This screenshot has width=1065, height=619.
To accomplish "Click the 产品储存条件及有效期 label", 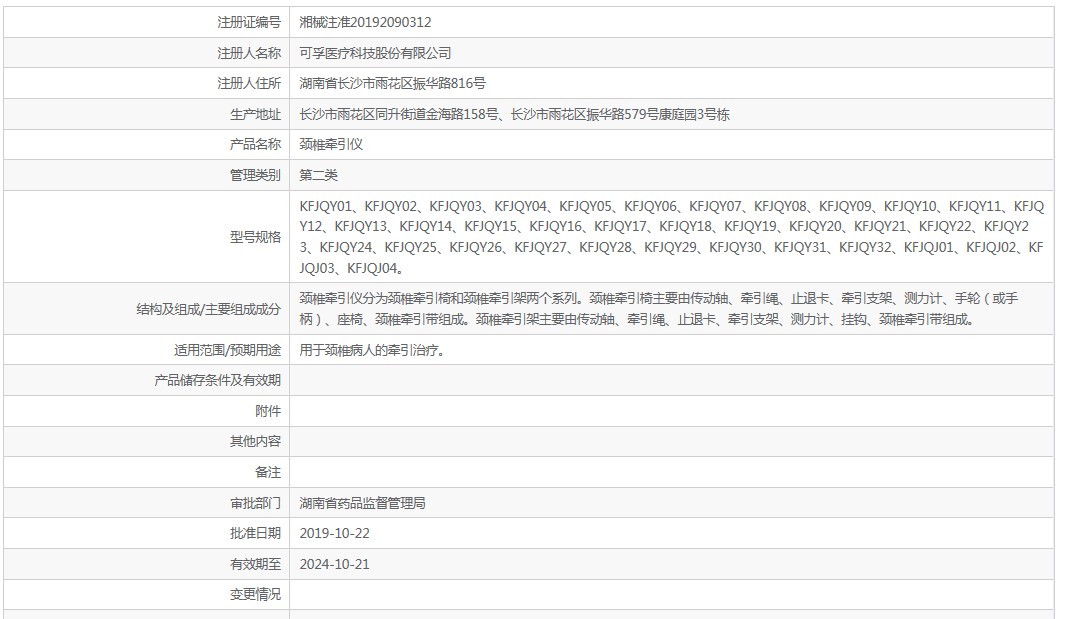I will click(x=217, y=381).
